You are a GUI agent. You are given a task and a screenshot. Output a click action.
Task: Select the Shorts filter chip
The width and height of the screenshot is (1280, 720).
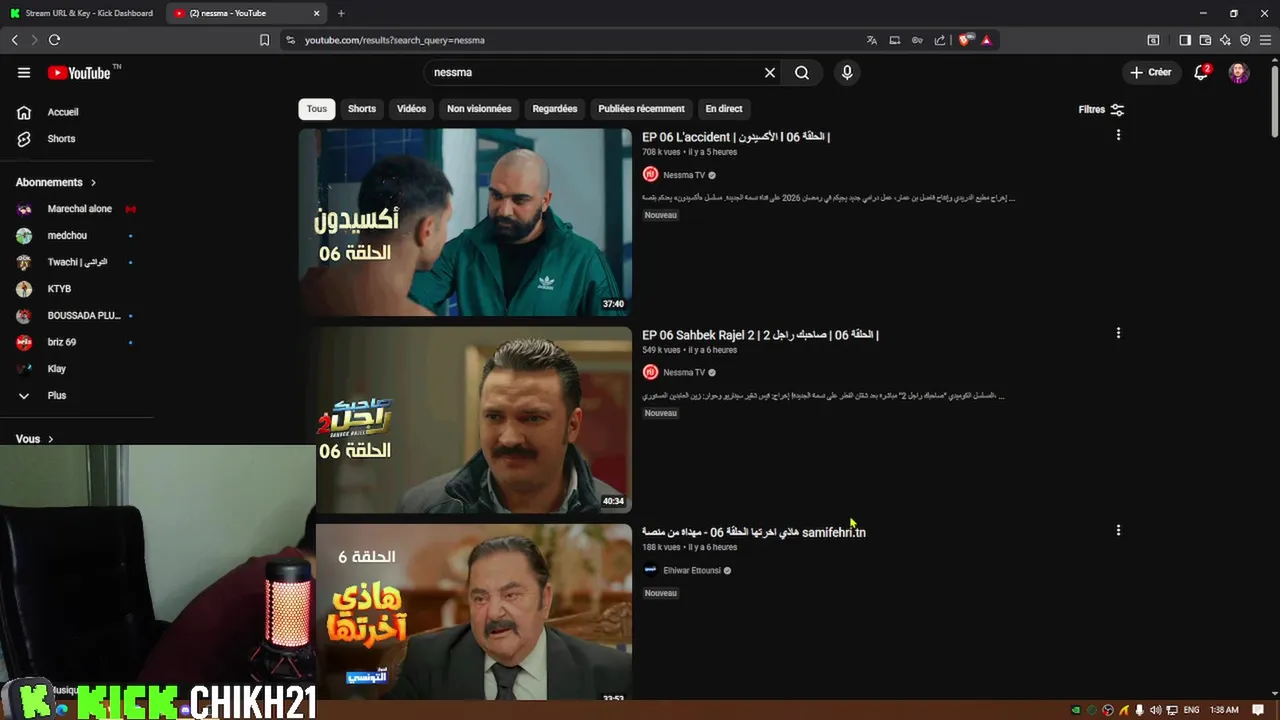click(362, 108)
